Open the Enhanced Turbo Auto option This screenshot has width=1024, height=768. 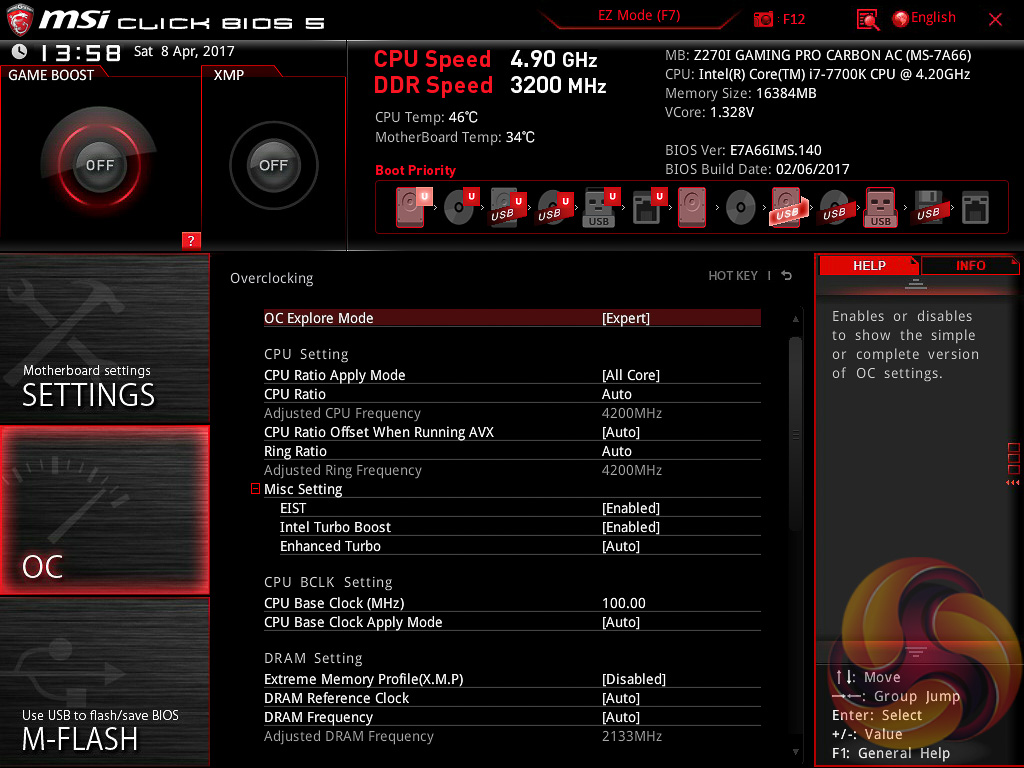click(520, 546)
